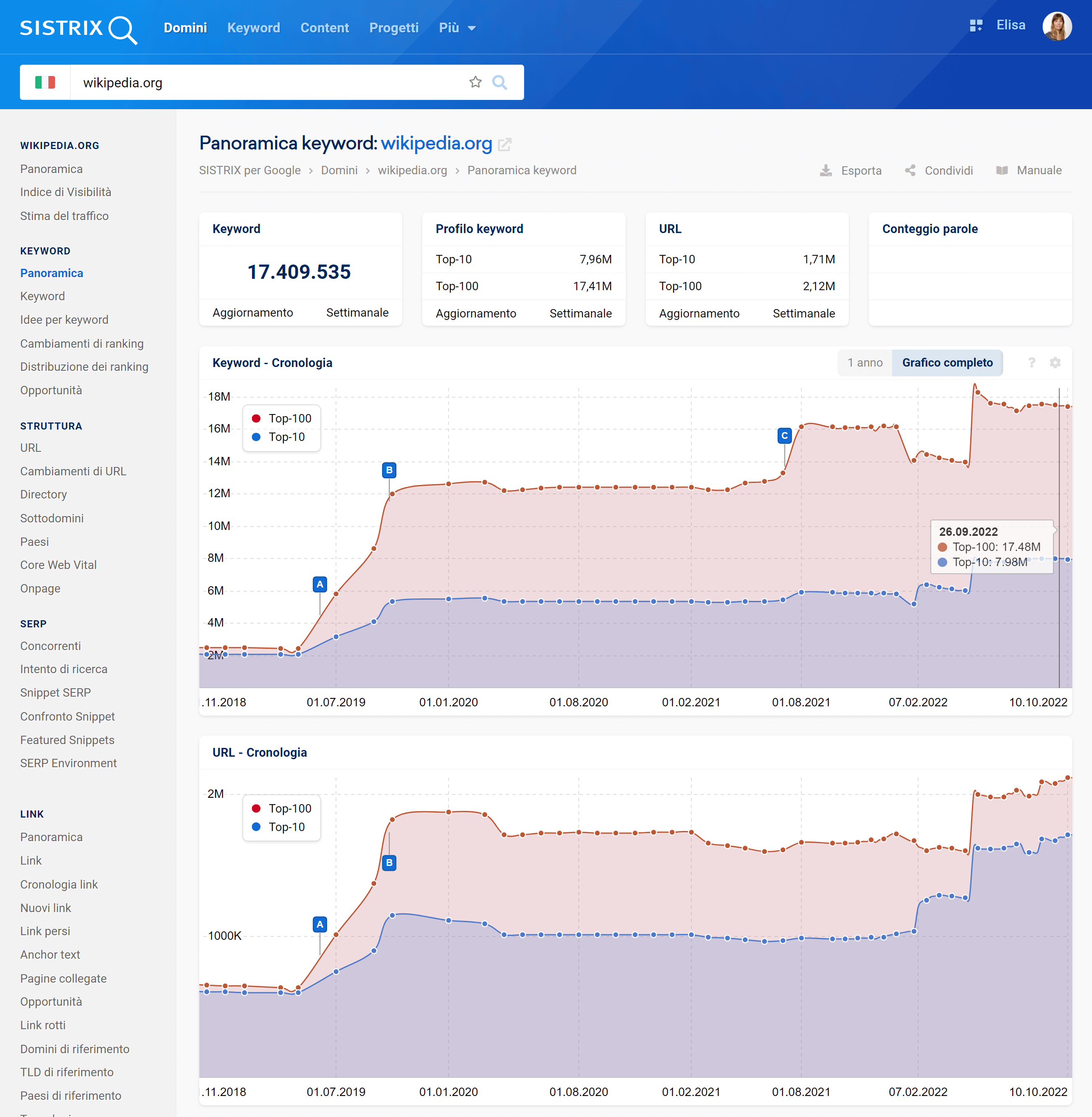Click the Elisa account name

point(1011,25)
